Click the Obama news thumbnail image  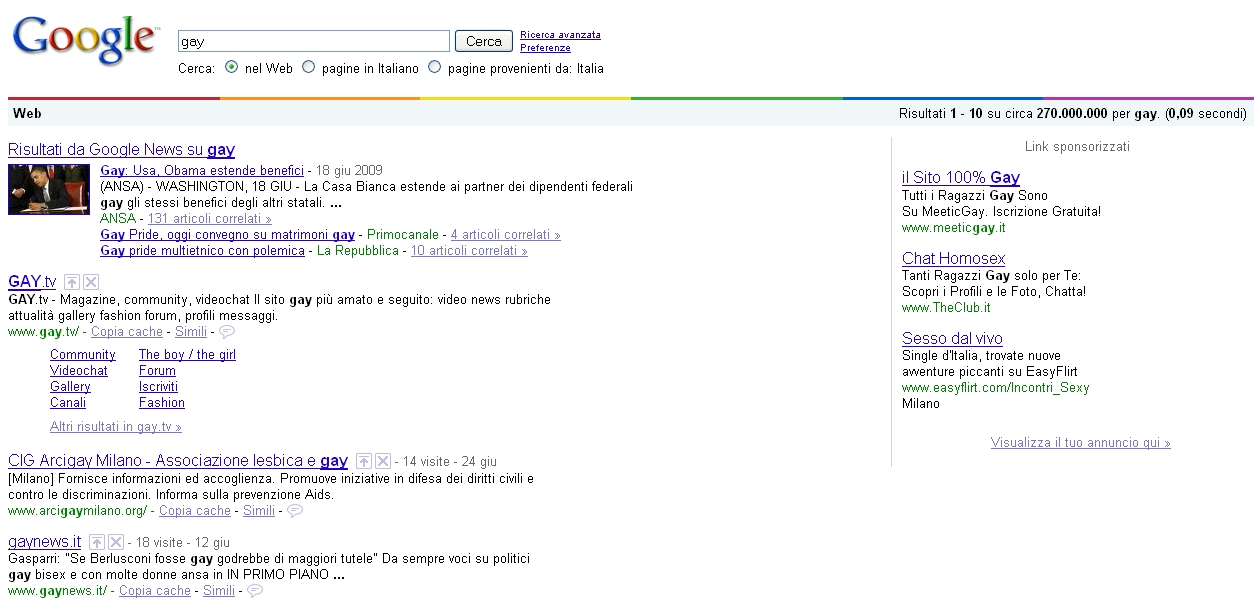pyautogui.click(x=49, y=189)
